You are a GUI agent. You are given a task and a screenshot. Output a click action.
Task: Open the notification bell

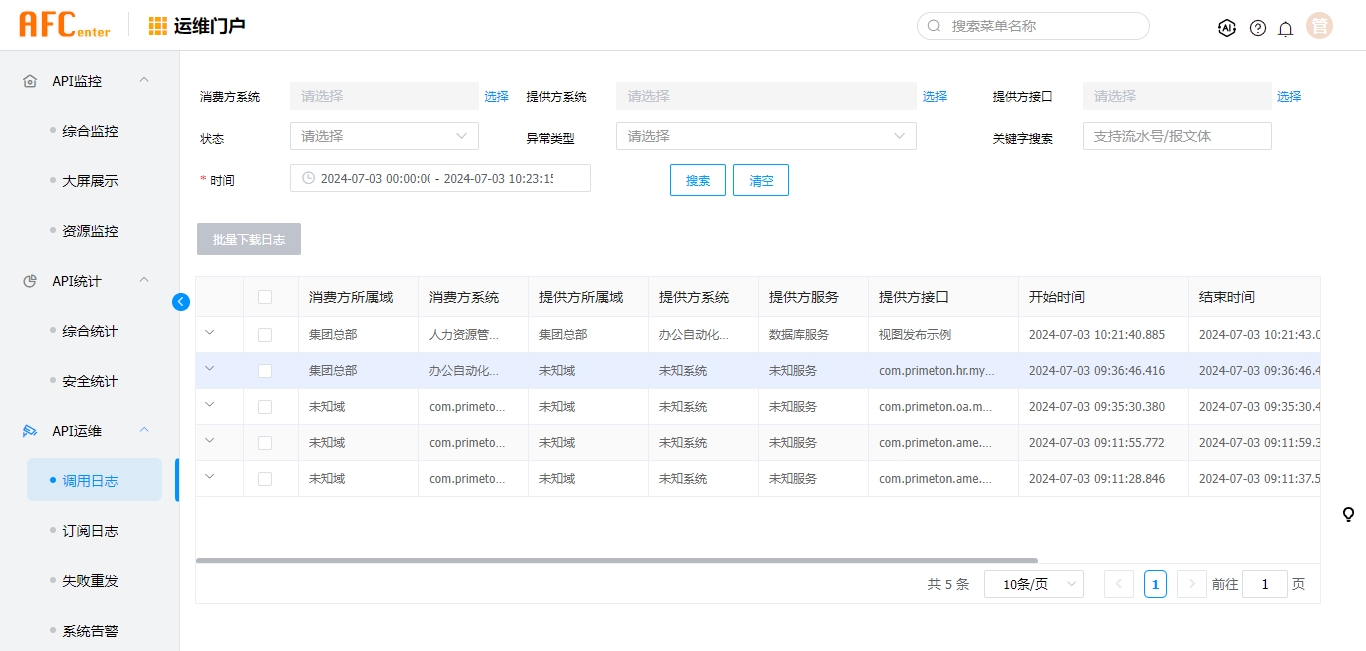pyautogui.click(x=1286, y=28)
